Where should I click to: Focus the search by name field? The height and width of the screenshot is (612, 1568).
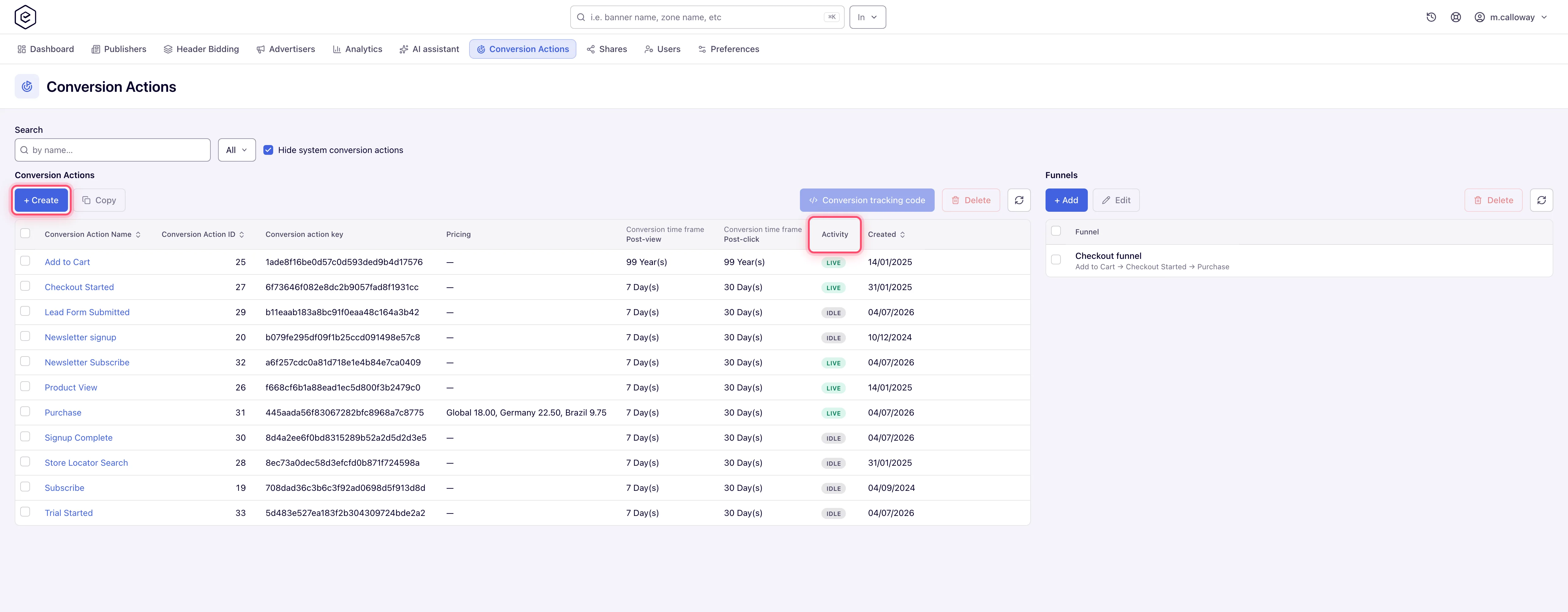coord(113,150)
